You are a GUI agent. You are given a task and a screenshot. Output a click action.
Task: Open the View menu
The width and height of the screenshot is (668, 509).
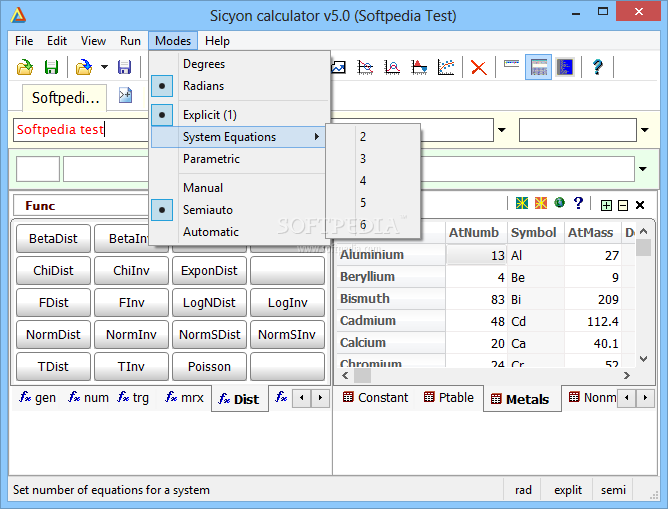coord(93,41)
